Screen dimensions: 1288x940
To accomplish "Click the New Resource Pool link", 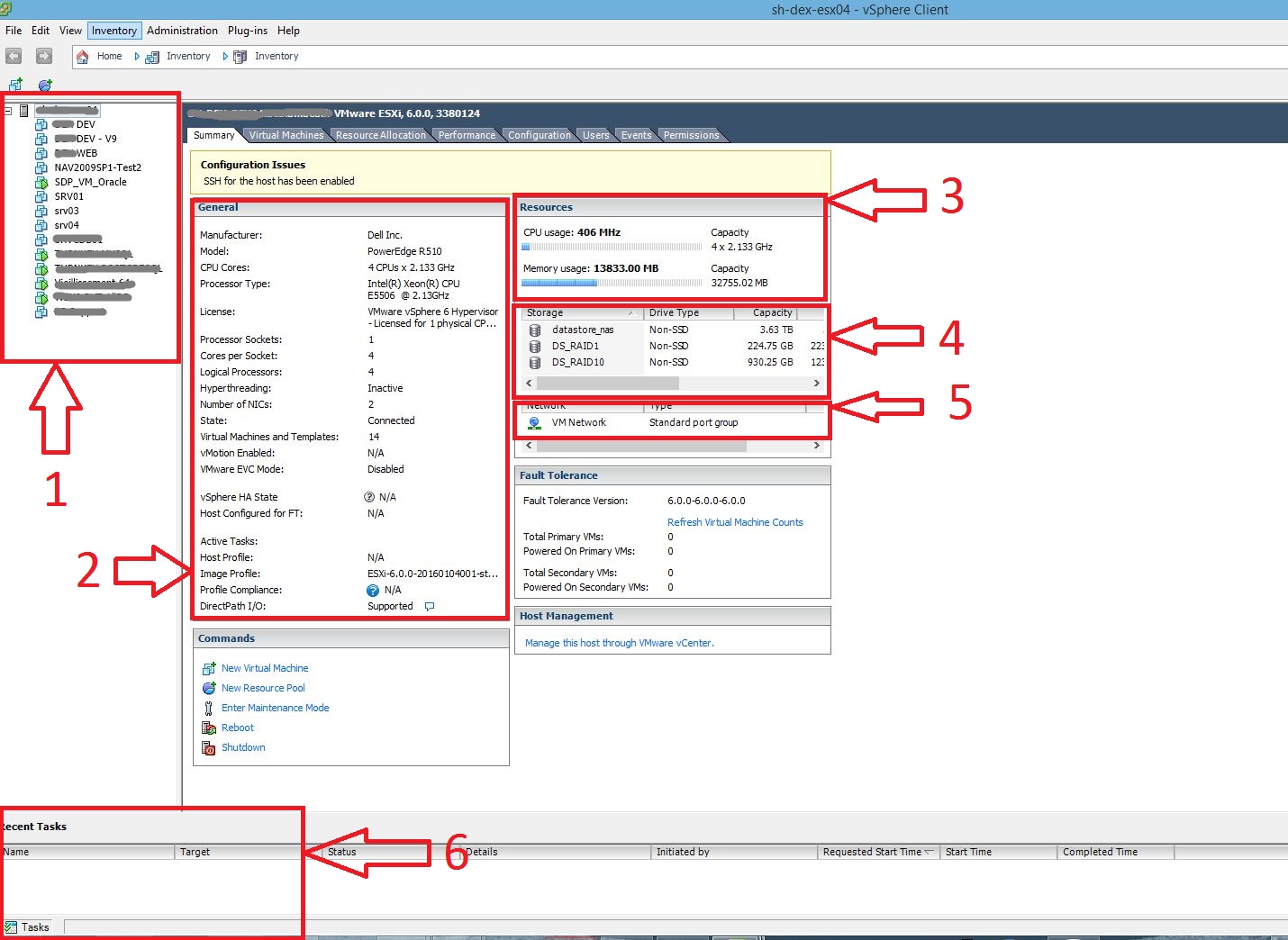I will [263, 689].
